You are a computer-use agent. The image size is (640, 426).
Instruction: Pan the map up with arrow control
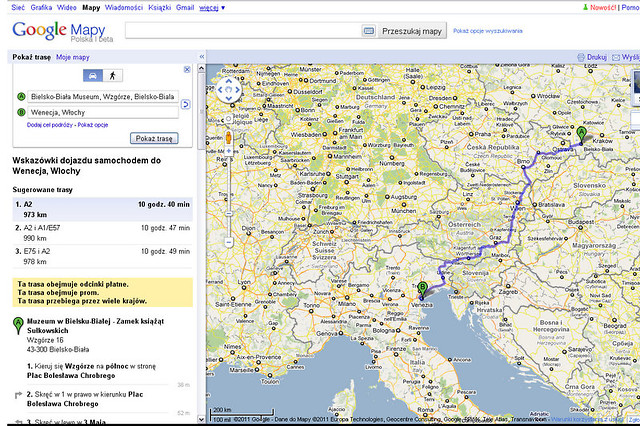click(x=229, y=81)
